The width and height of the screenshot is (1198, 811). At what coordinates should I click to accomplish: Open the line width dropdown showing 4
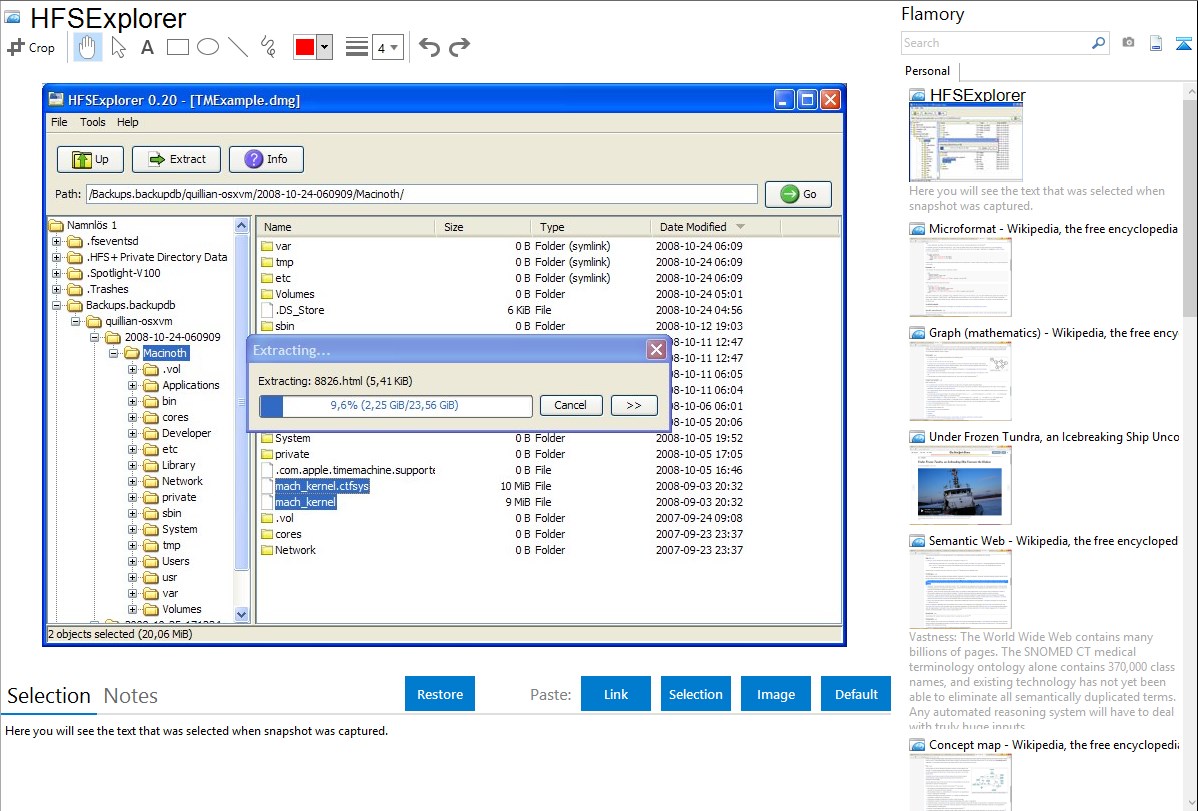[x=388, y=47]
